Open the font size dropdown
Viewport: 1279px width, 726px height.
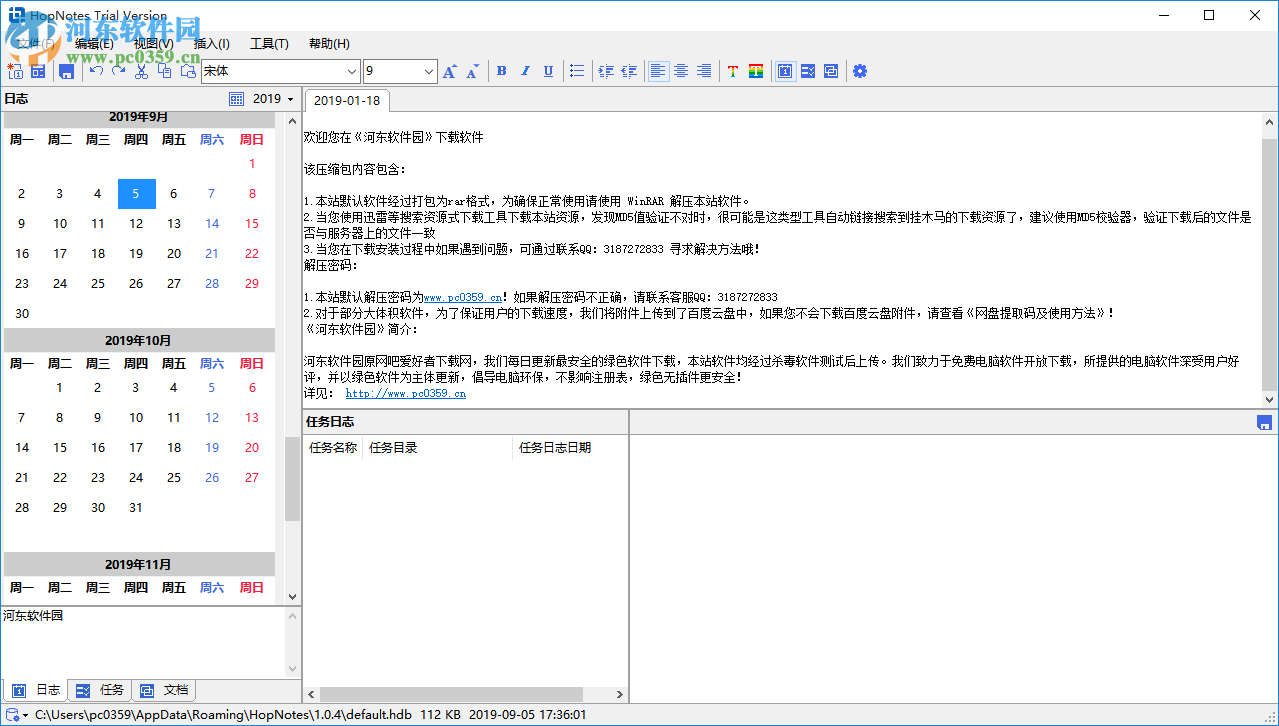427,71
